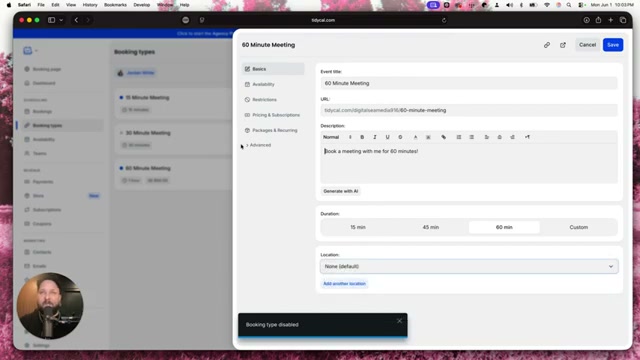Open the Develop menu
The width and height of the screenshot is (640, 360).
click(142, 5)
